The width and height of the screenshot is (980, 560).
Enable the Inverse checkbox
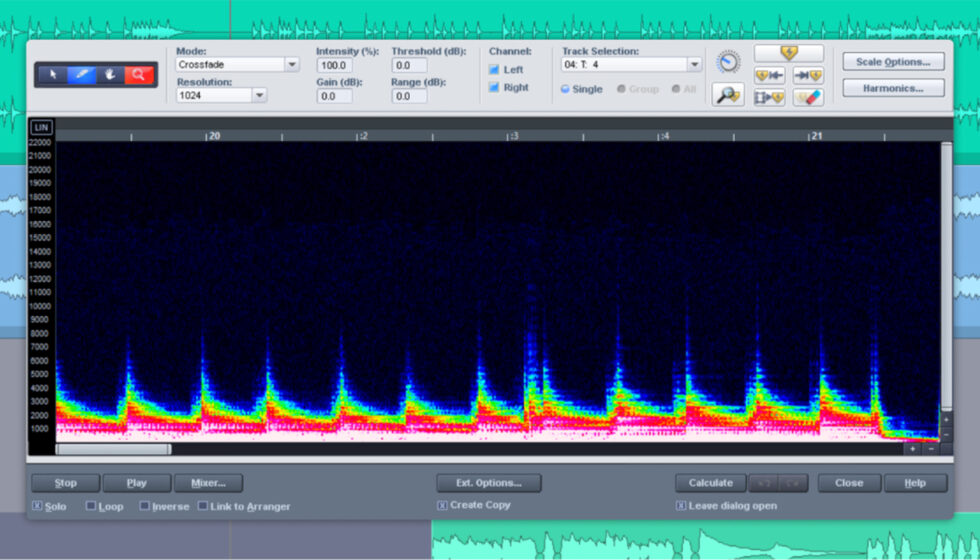144,506
